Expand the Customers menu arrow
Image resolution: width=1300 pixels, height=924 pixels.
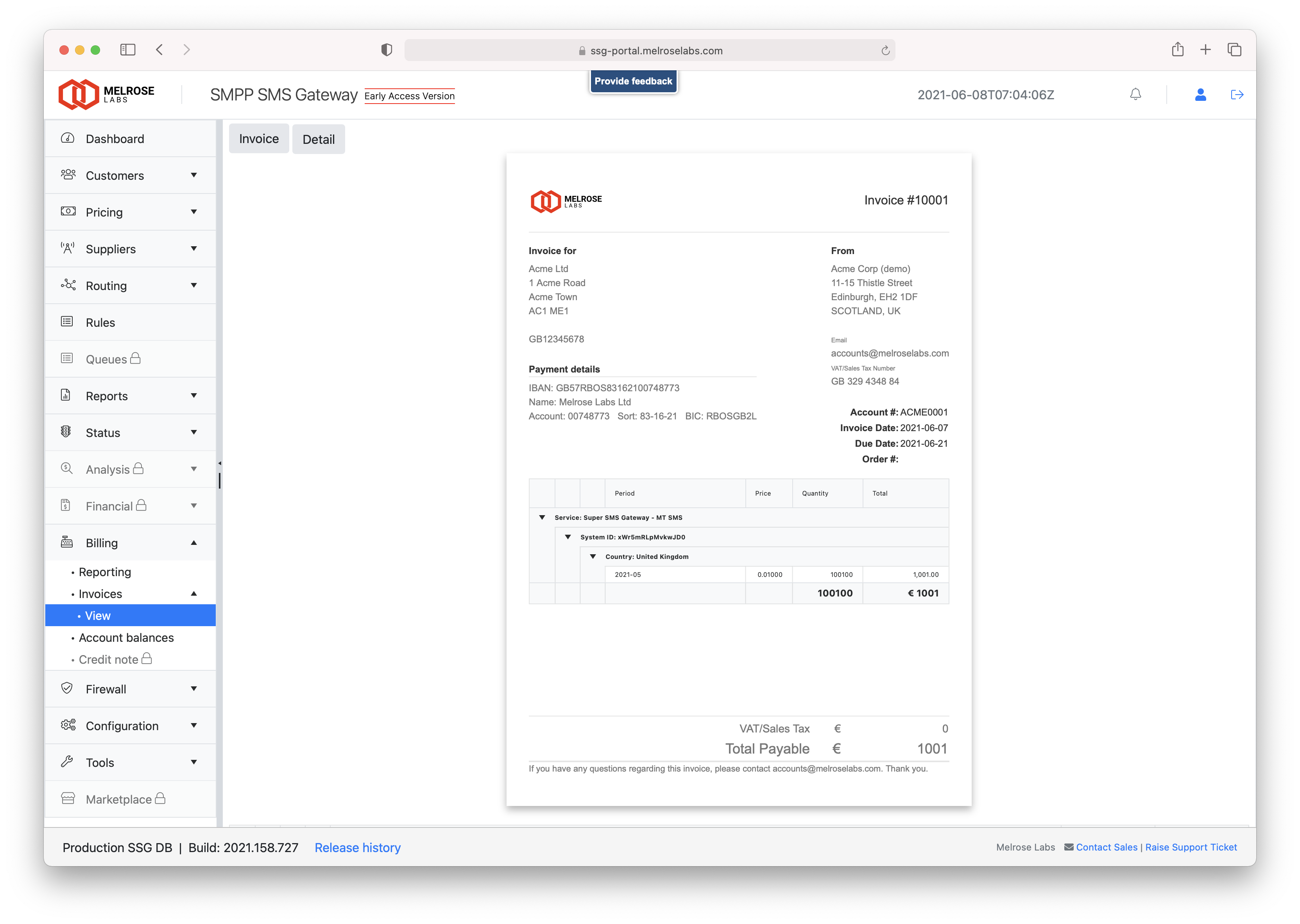(193, 175)
